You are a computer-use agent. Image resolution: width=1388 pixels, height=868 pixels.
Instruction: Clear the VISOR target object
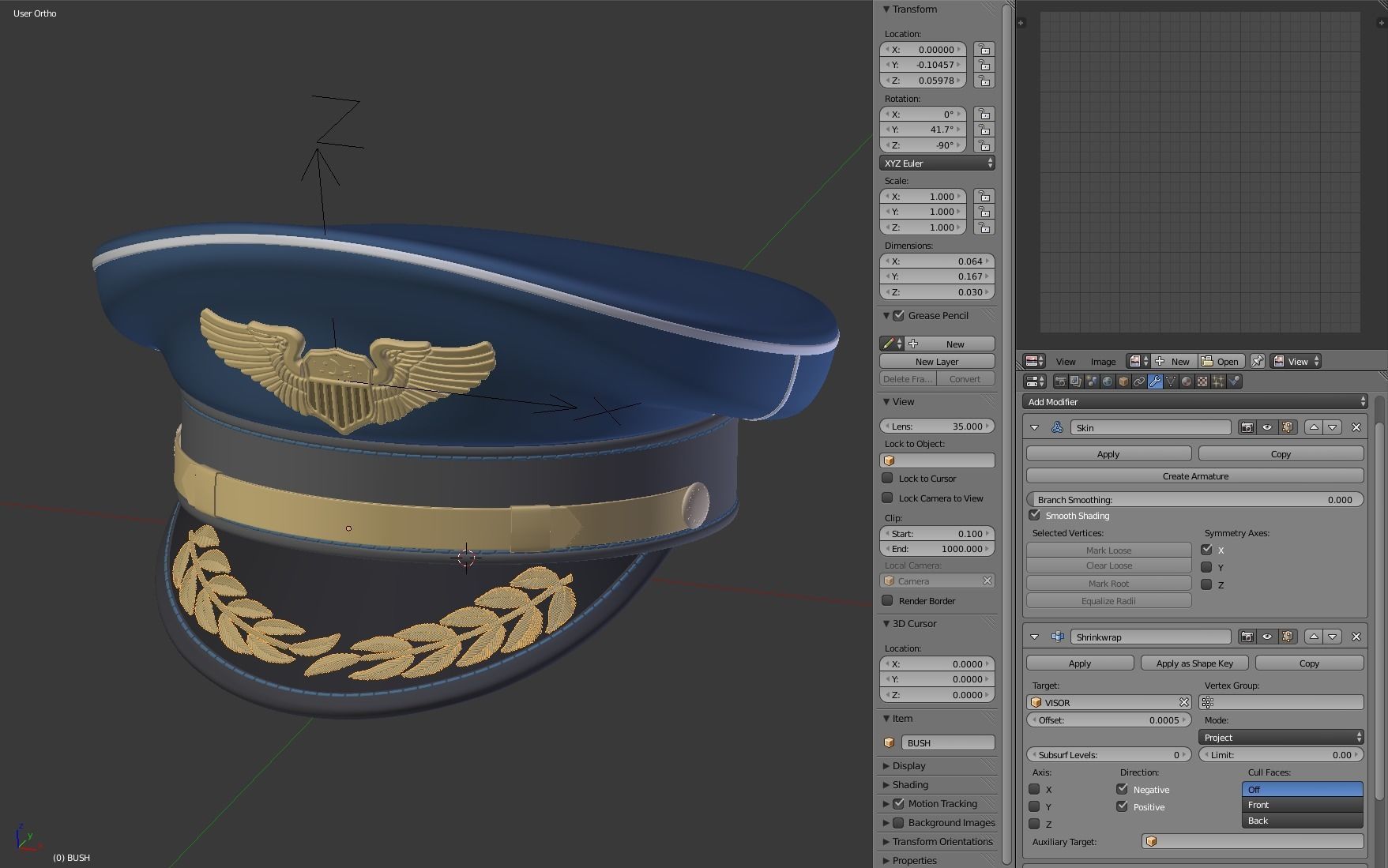(x=1184, y=702)
